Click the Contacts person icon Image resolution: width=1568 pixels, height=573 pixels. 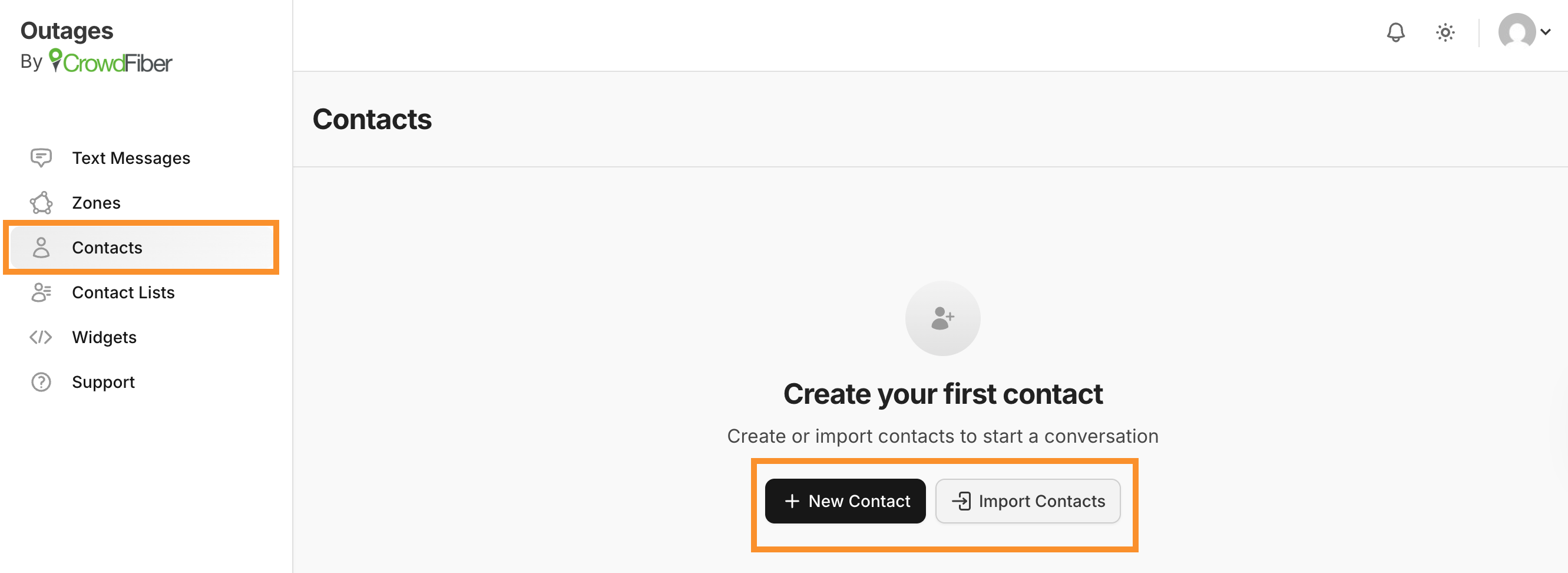(41, 247)
